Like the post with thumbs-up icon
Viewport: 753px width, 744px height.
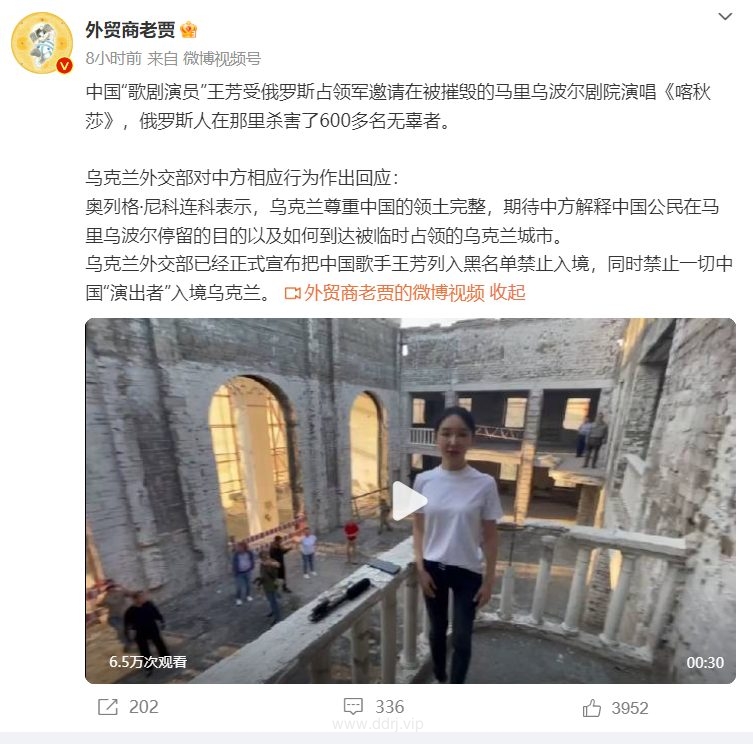592,708
